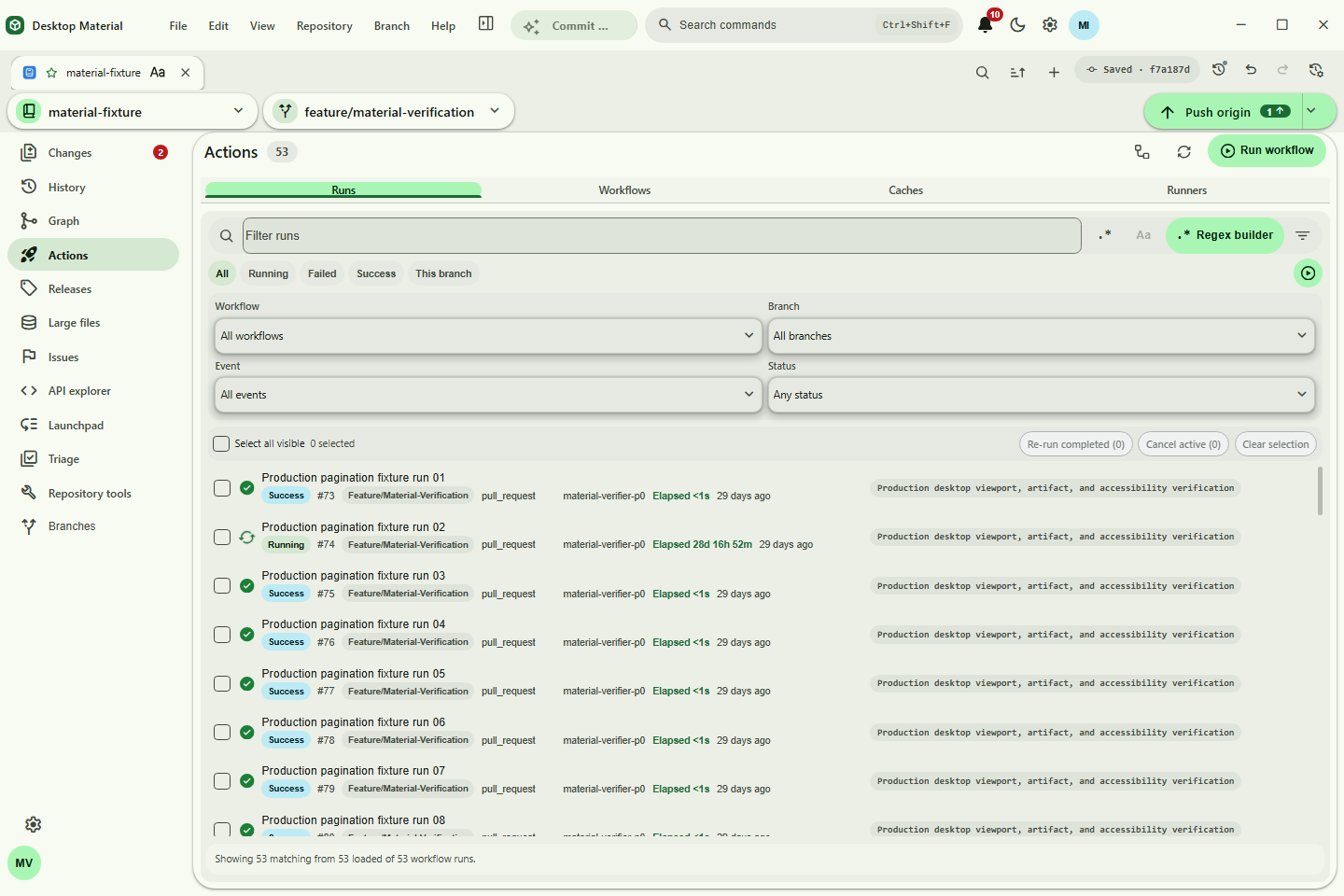Click Cancel active (0) button
The height and width of the screenshot is (896, 1344).
(1183, 444)
